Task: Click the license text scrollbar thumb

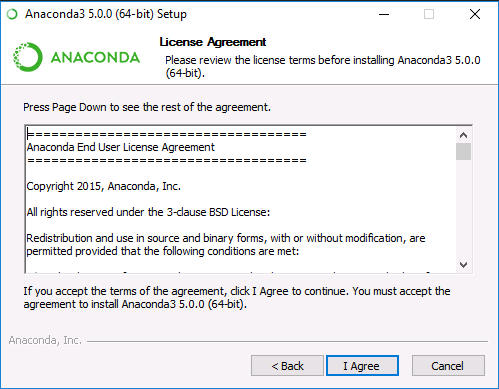Action: (x=463, y=152)
